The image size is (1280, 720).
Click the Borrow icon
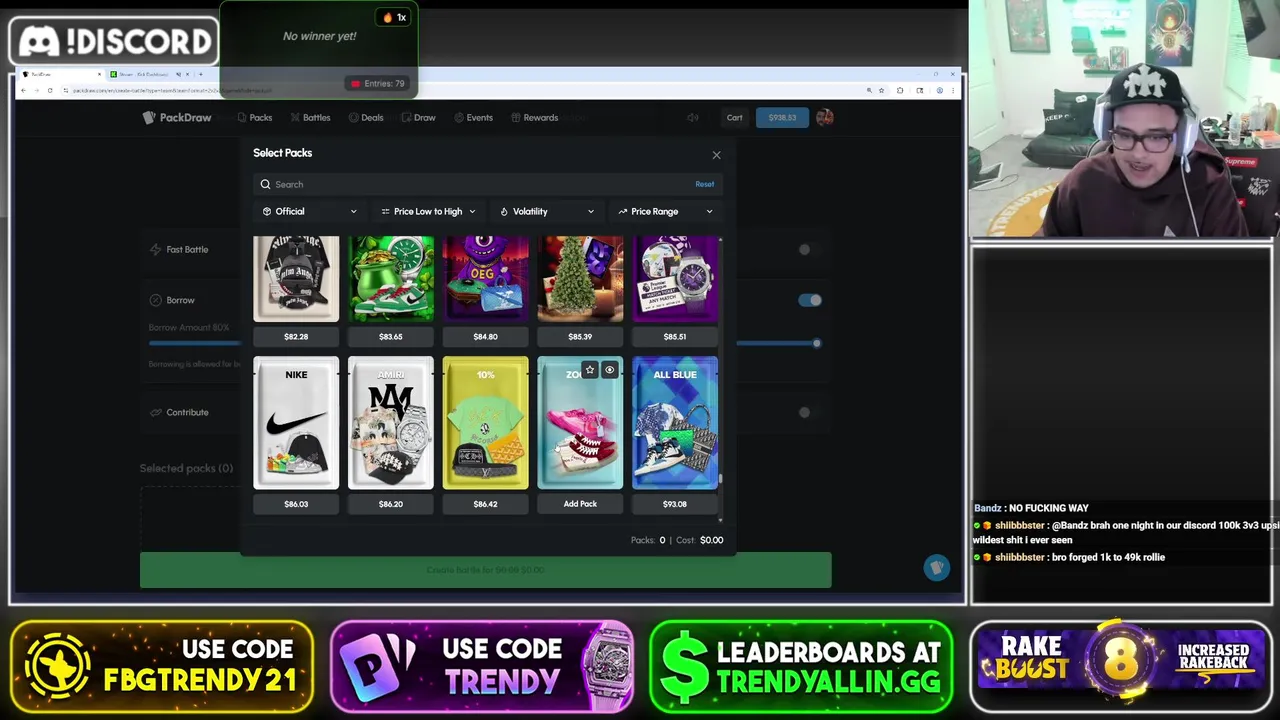click(155, 300)
